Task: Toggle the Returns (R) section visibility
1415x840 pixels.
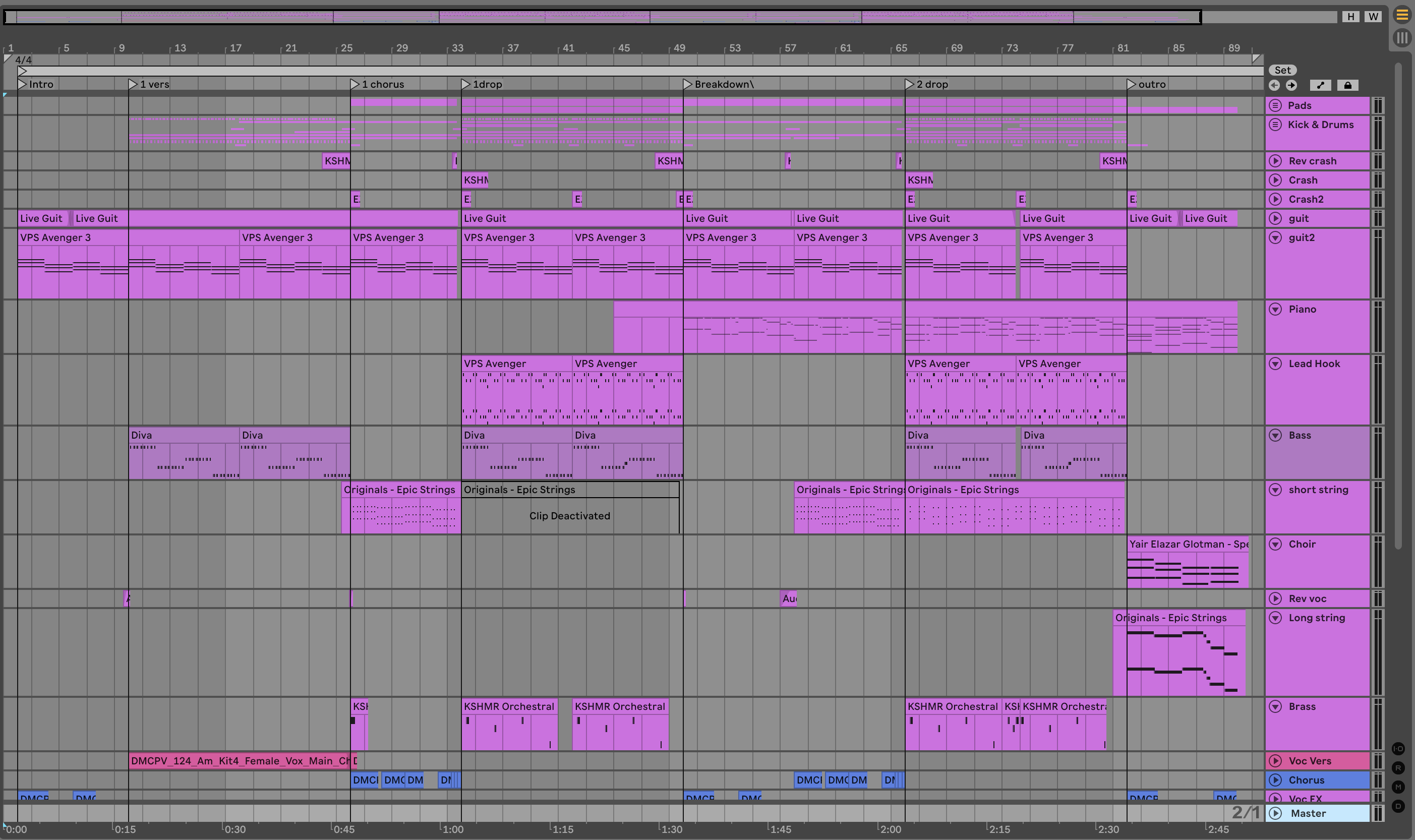Action: point(1398,767)
